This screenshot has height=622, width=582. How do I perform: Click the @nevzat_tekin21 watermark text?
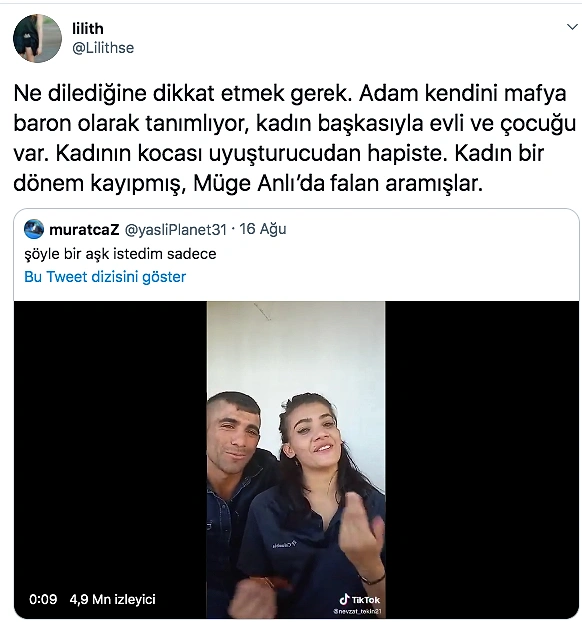357,611
